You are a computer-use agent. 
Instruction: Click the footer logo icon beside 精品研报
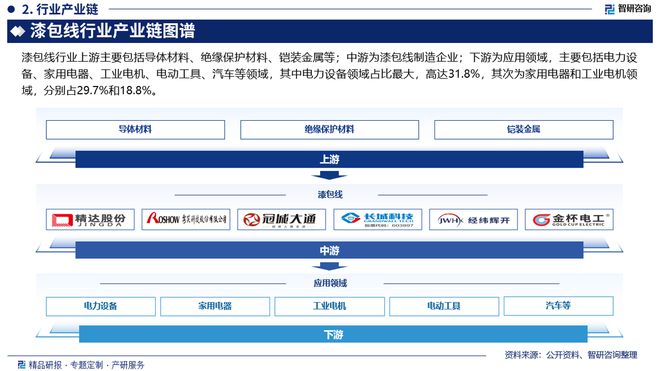[22, 365]
